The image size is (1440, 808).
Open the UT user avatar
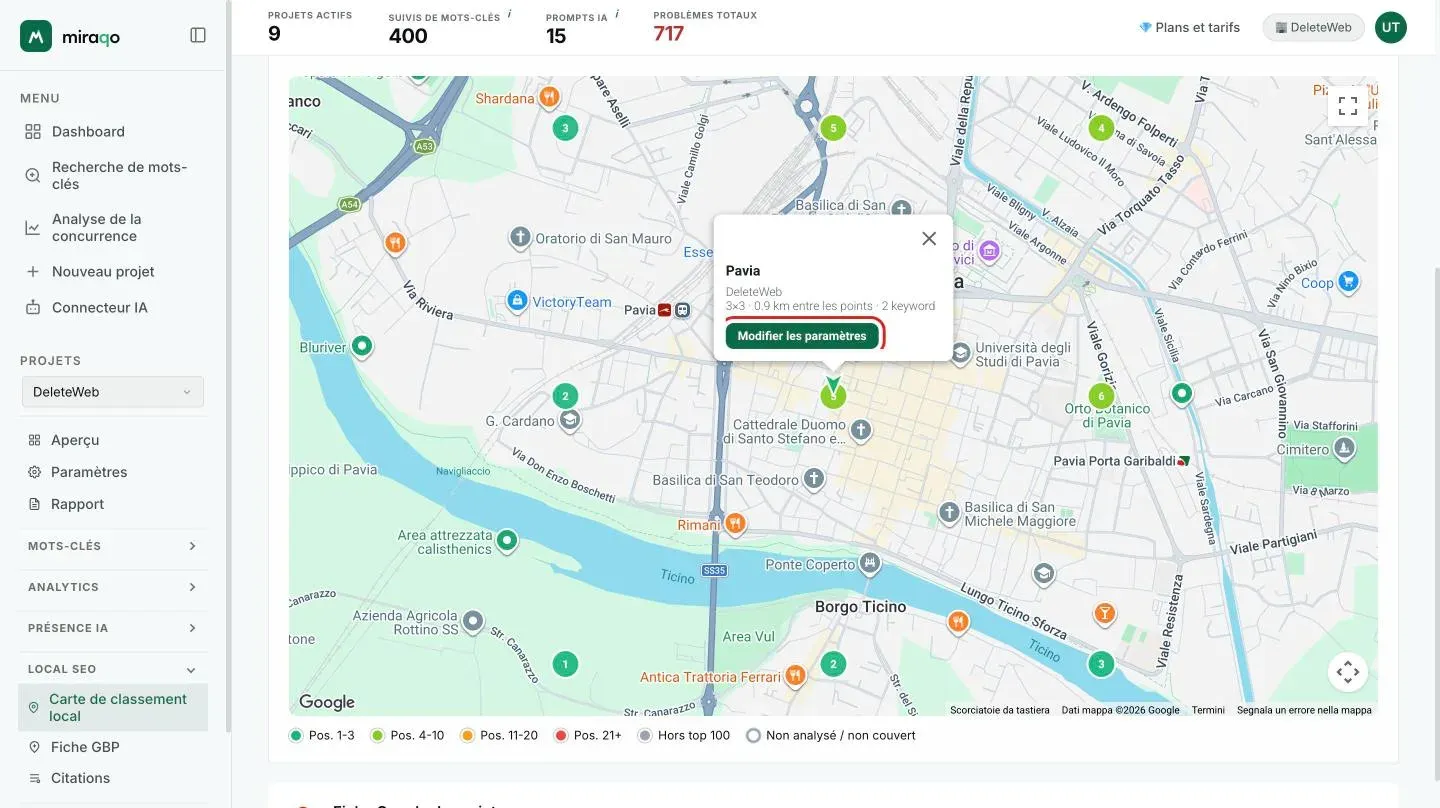click(1390, 28)
